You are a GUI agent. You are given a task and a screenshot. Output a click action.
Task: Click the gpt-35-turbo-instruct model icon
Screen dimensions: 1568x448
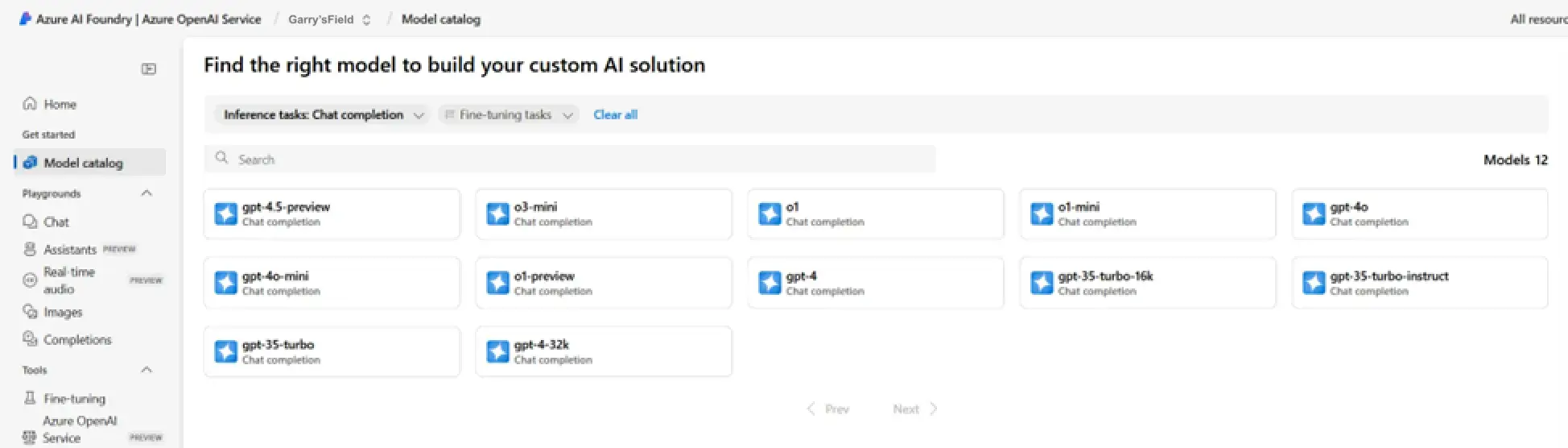1314,283
